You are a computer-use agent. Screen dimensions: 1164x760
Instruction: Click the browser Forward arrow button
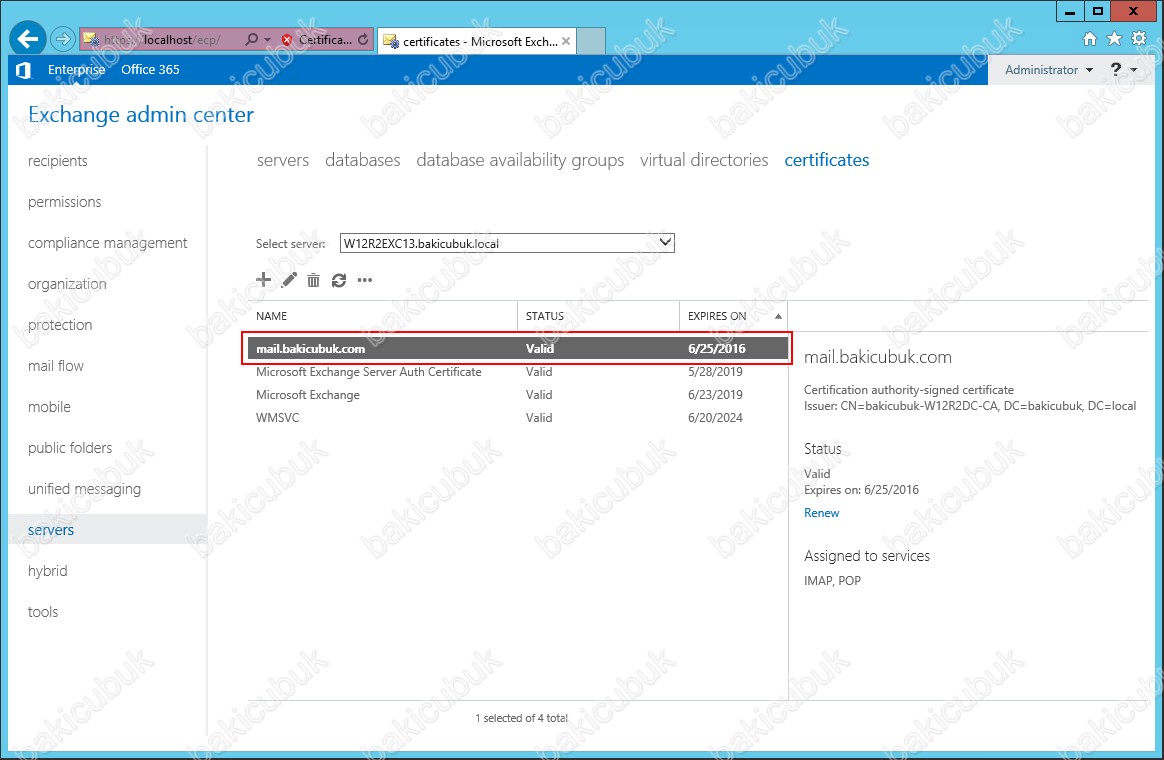pos(63,39)
